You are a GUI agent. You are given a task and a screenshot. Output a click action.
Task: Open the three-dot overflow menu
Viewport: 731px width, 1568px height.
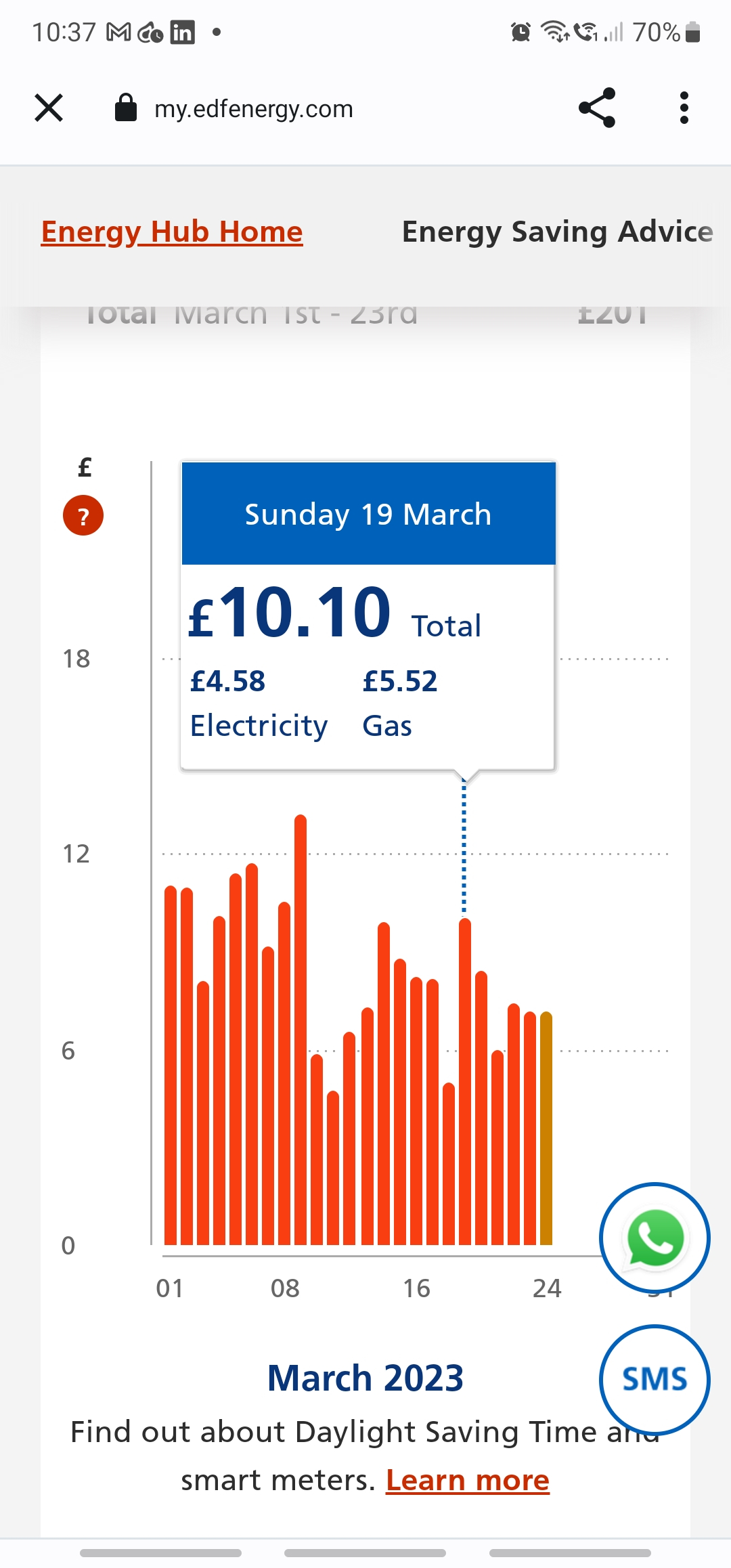684,108
